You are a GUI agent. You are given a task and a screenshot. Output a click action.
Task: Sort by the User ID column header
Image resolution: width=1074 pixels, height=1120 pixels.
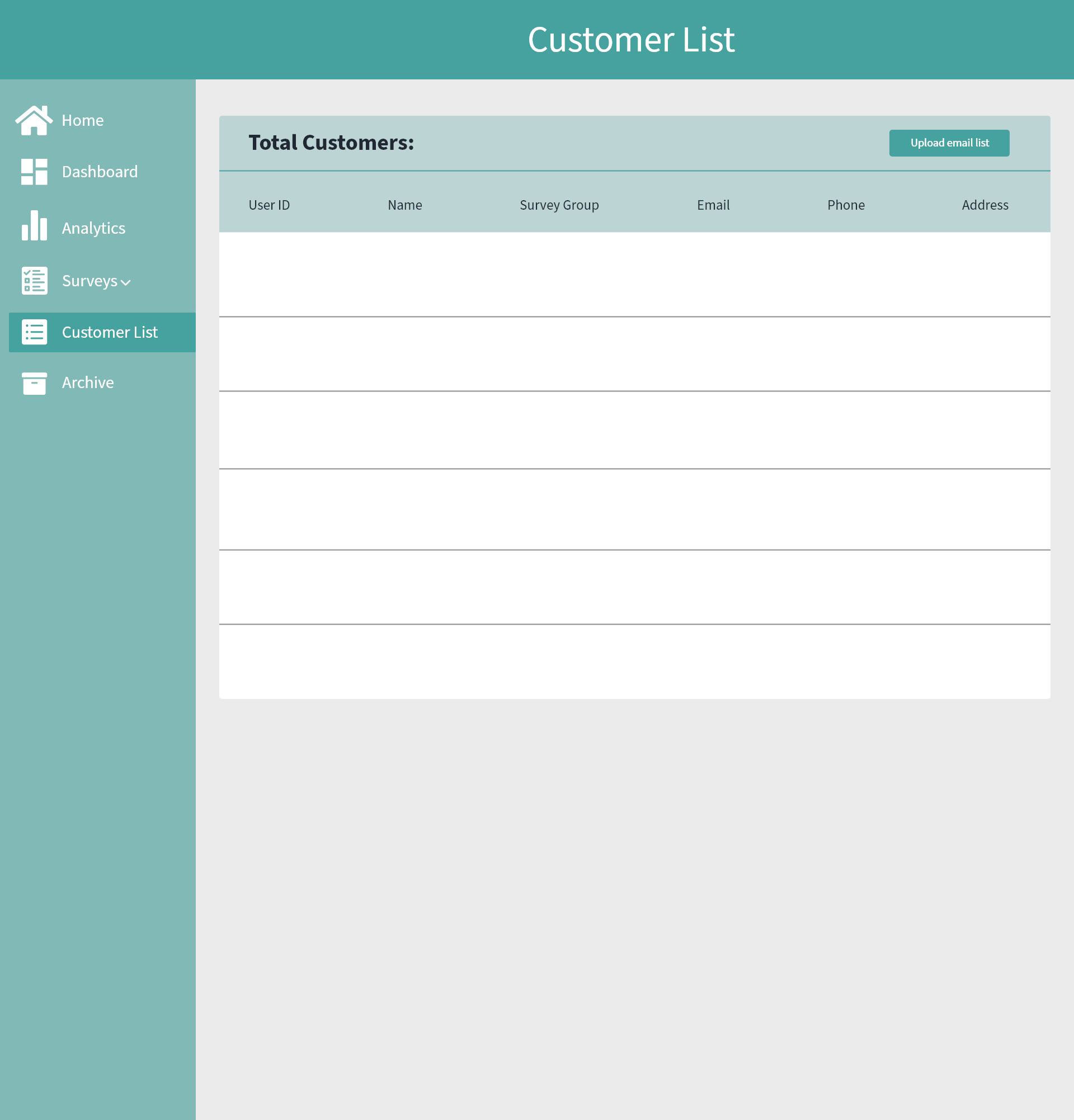tap(268, 205)
